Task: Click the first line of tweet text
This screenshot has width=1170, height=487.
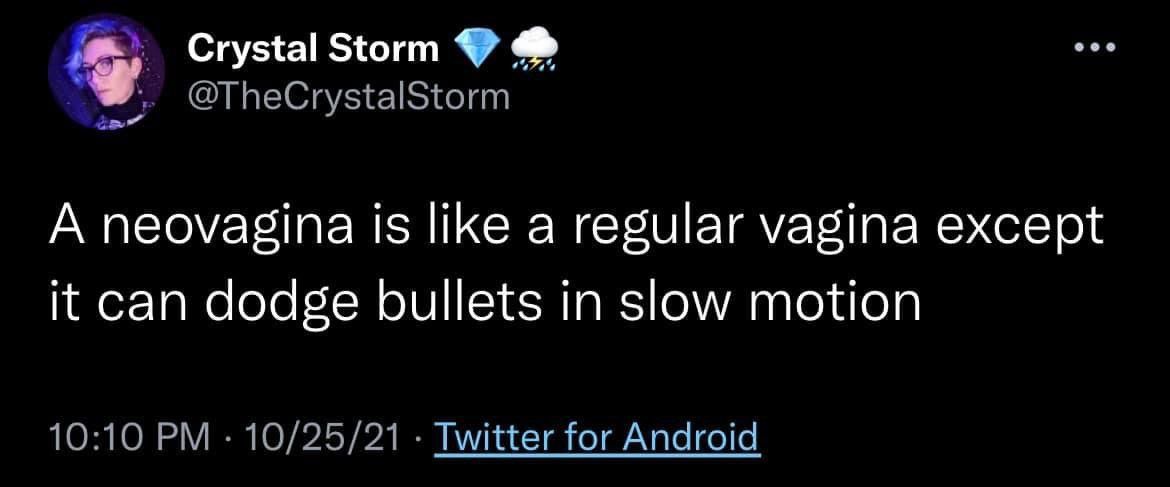Action: pyautogui.click(x=576, y=244)
